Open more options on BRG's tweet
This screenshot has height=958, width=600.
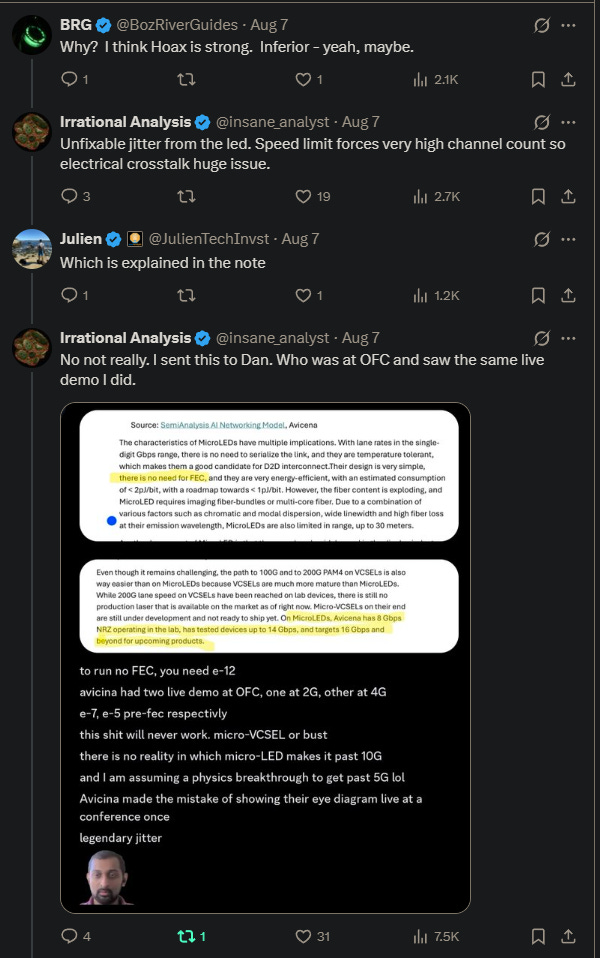coord(568,25)
